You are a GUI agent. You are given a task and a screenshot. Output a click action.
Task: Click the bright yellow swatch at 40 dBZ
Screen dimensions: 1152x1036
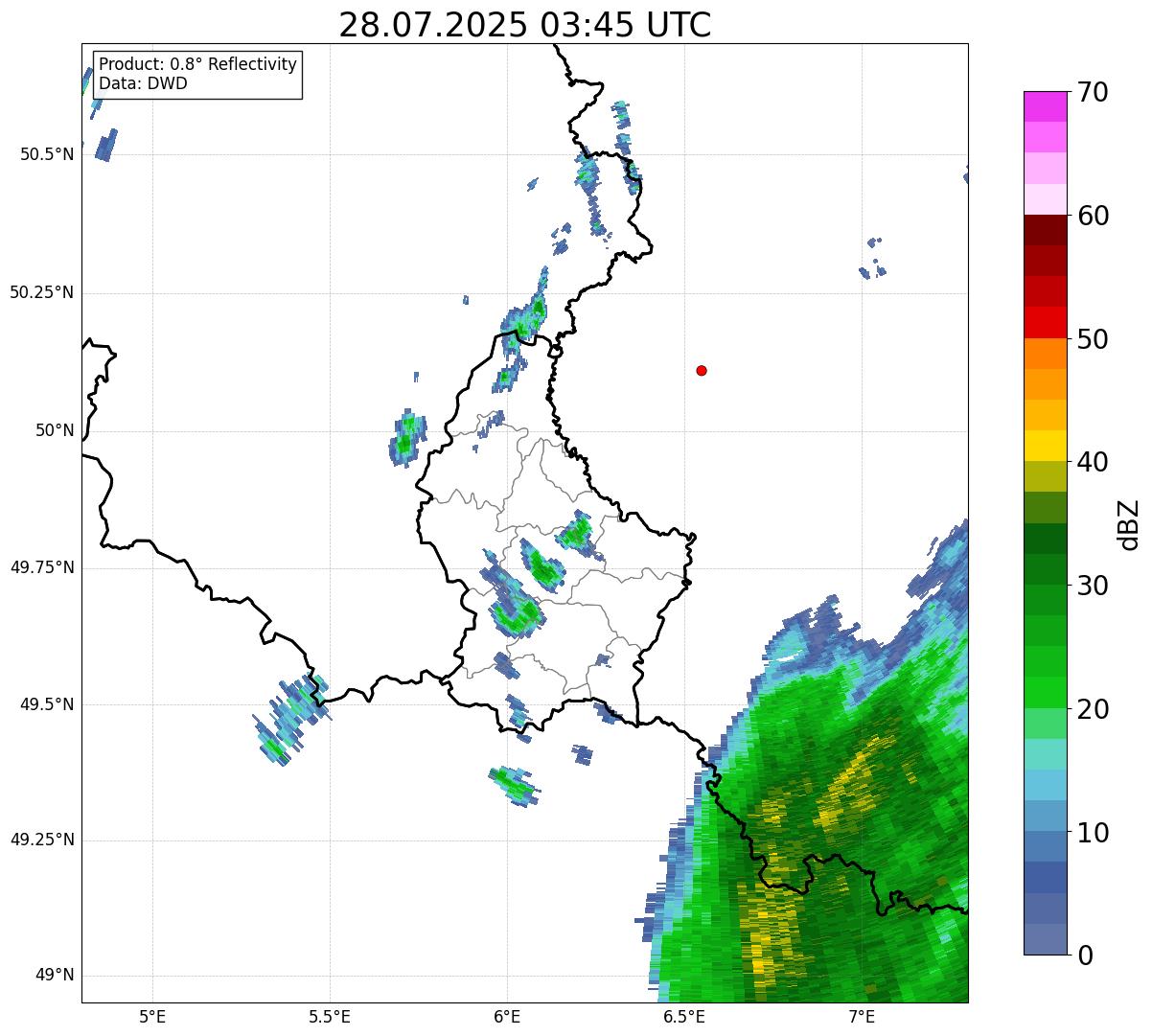(x=1045, y=446)
